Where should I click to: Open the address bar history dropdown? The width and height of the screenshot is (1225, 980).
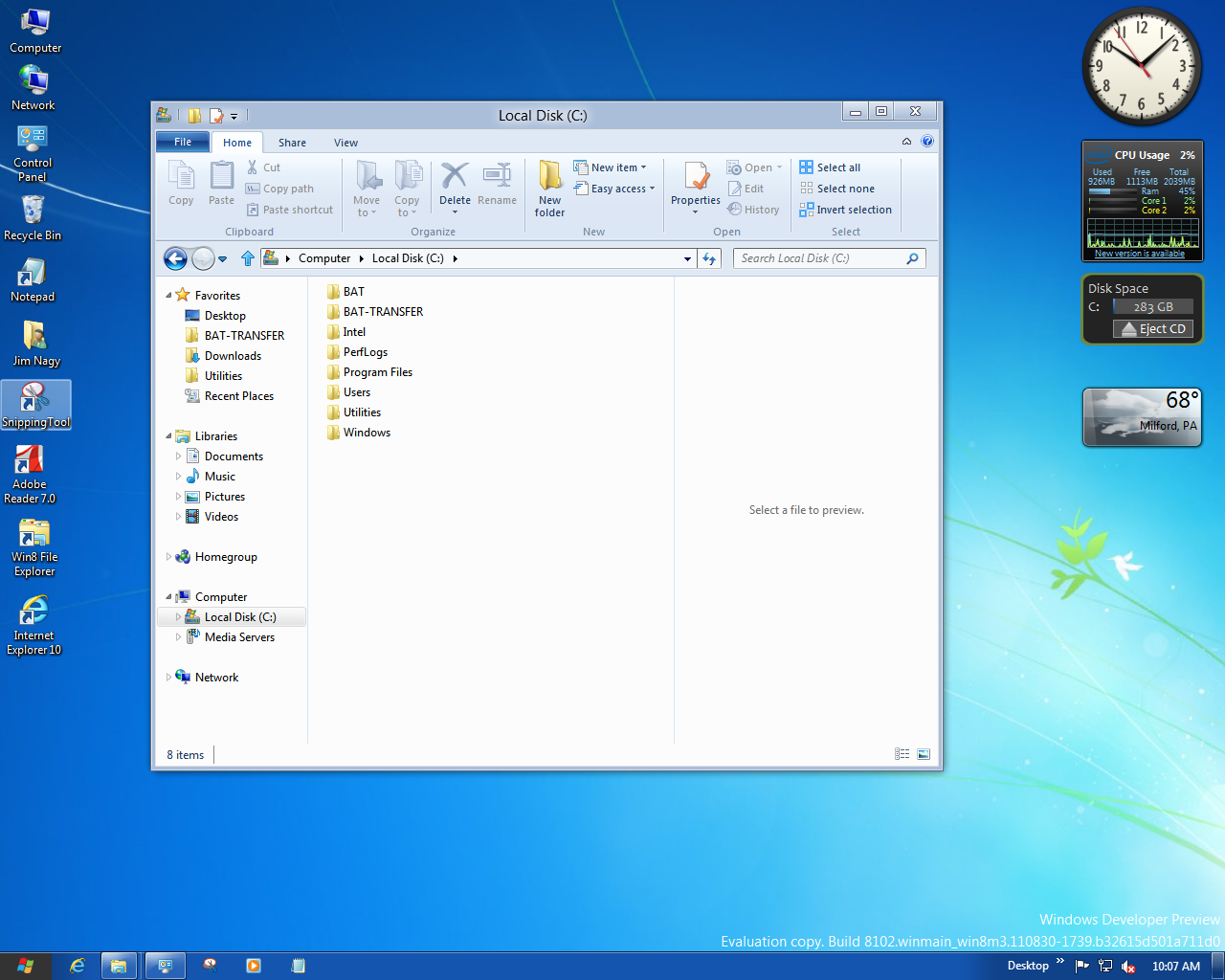coord(687,258)
